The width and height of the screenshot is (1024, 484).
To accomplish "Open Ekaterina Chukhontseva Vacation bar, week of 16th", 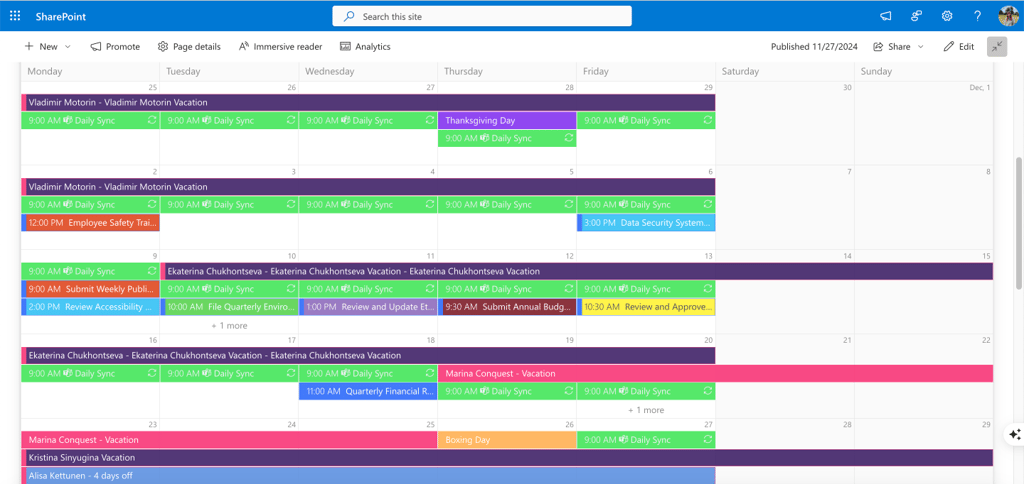I will [368, 355].
